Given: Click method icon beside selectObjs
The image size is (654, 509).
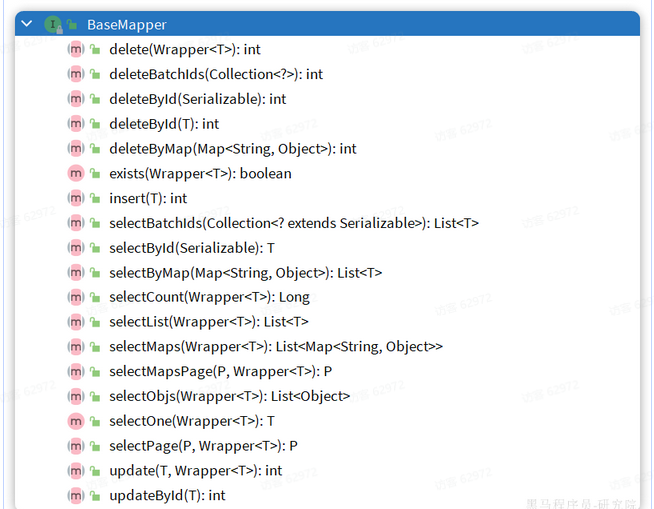Looking at the screenshot, I should coord(76,396).
